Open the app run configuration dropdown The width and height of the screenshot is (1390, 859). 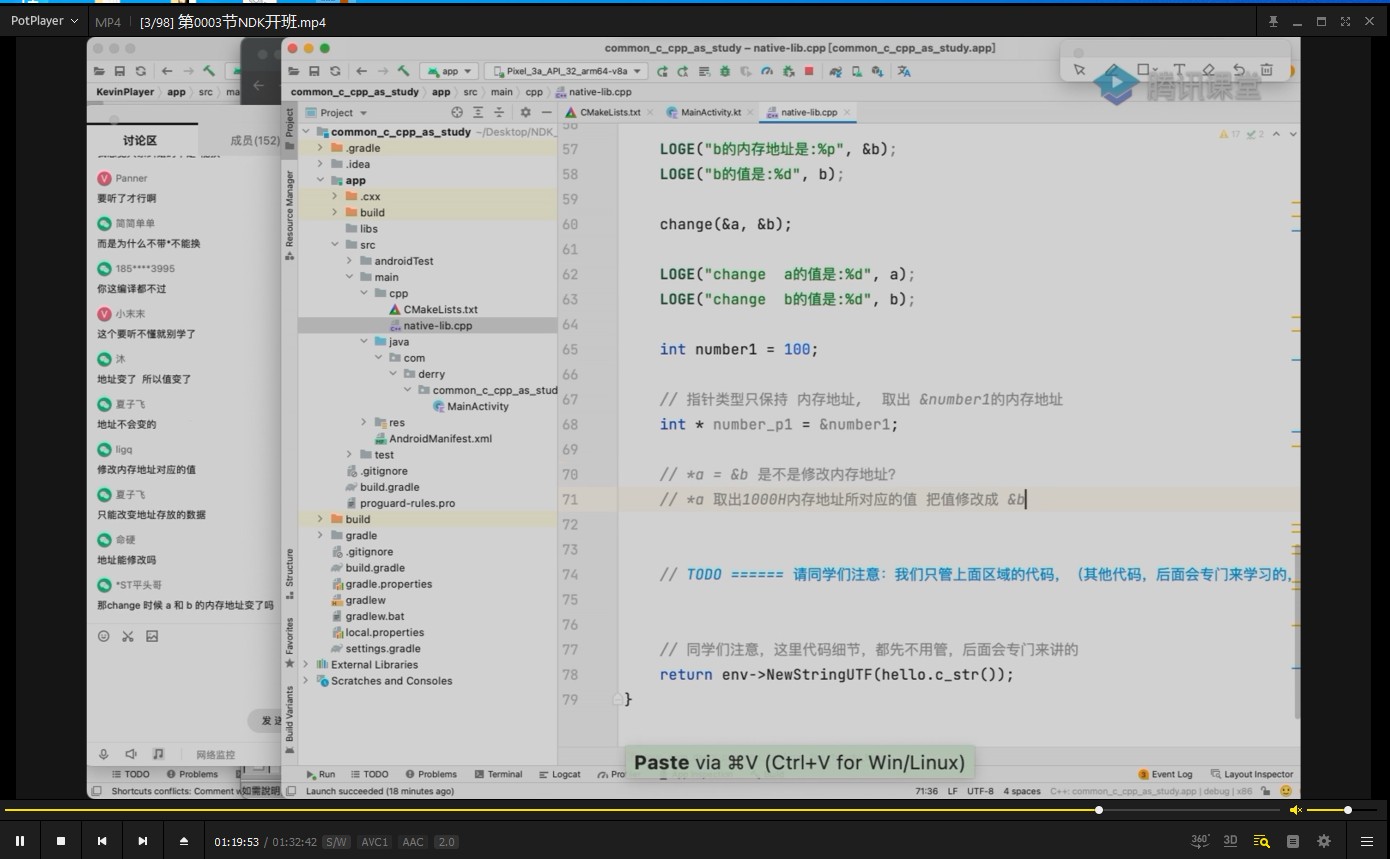pyautogui.click(x=448, y=71)
